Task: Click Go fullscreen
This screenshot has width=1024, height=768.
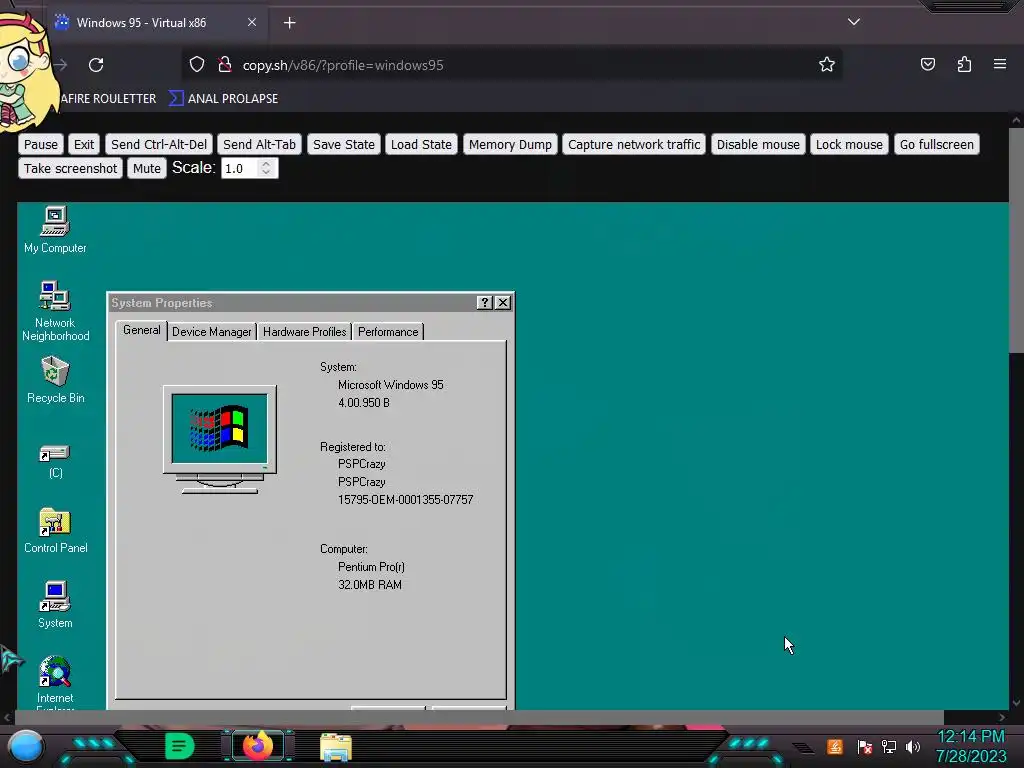Action: click(936, 144)
